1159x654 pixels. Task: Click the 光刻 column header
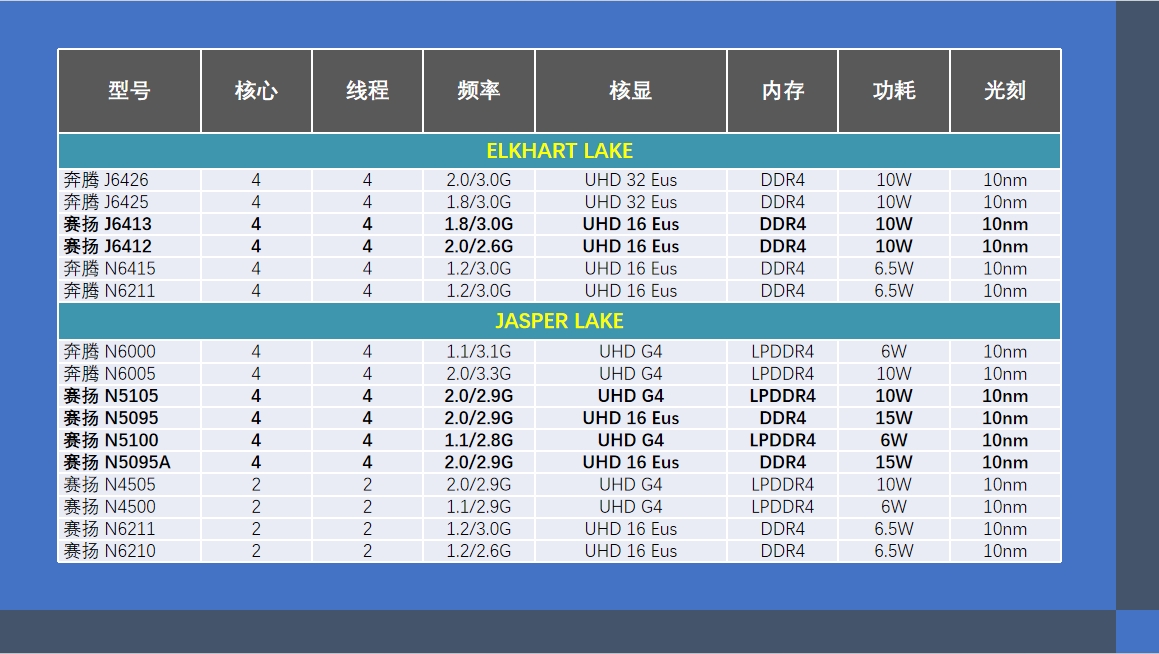[1005, 91]
